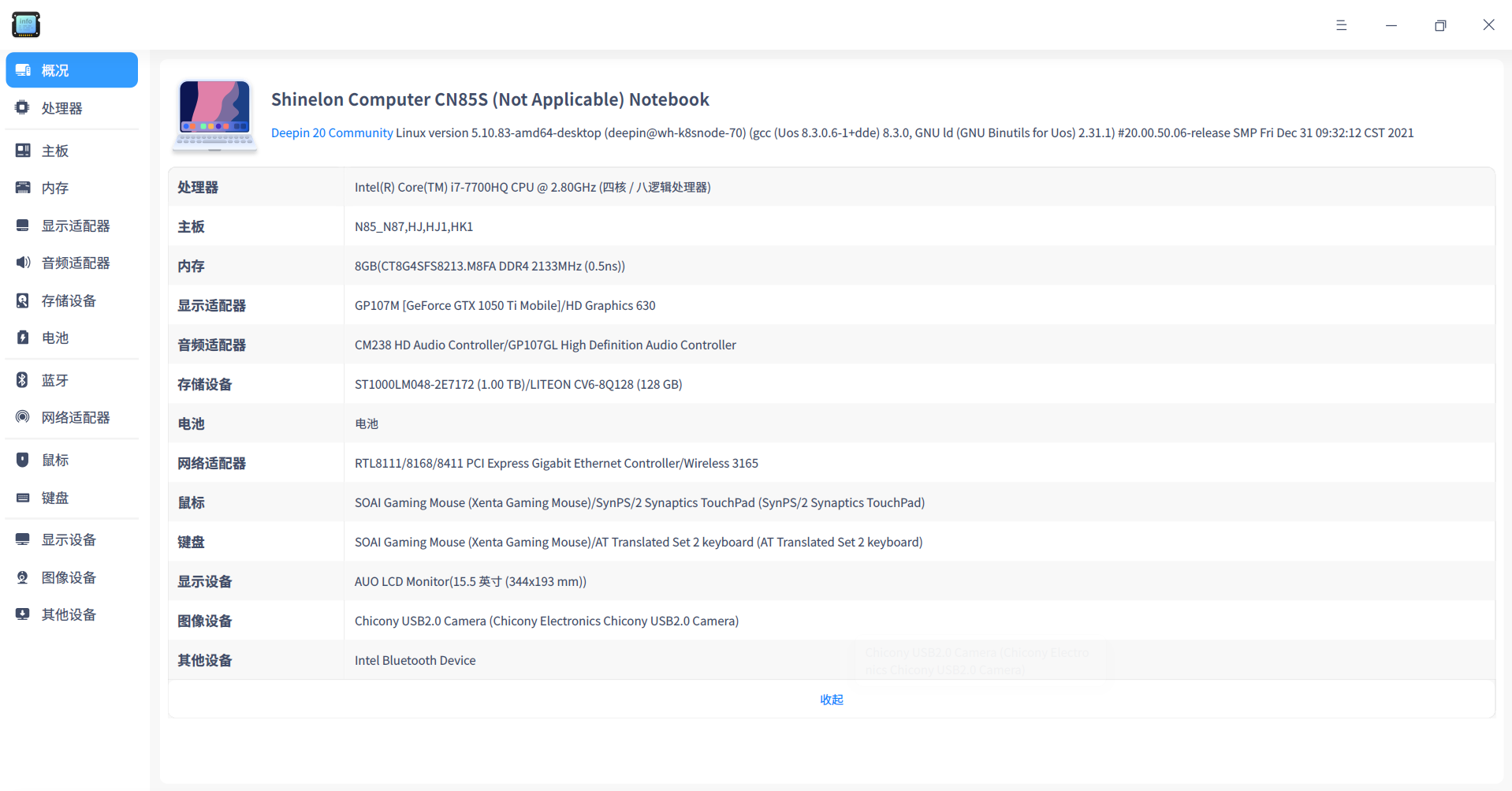Viewport: 1512px width, 791px height.
Task: Open the hamburger main menu in titlebar
Action: 1341,25
